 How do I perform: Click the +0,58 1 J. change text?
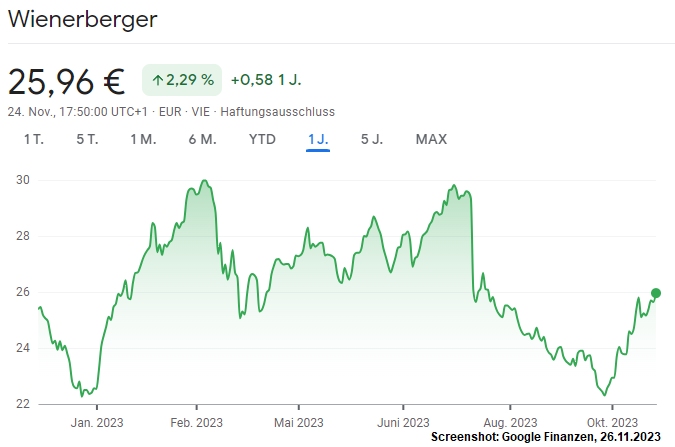pos(266,80)
